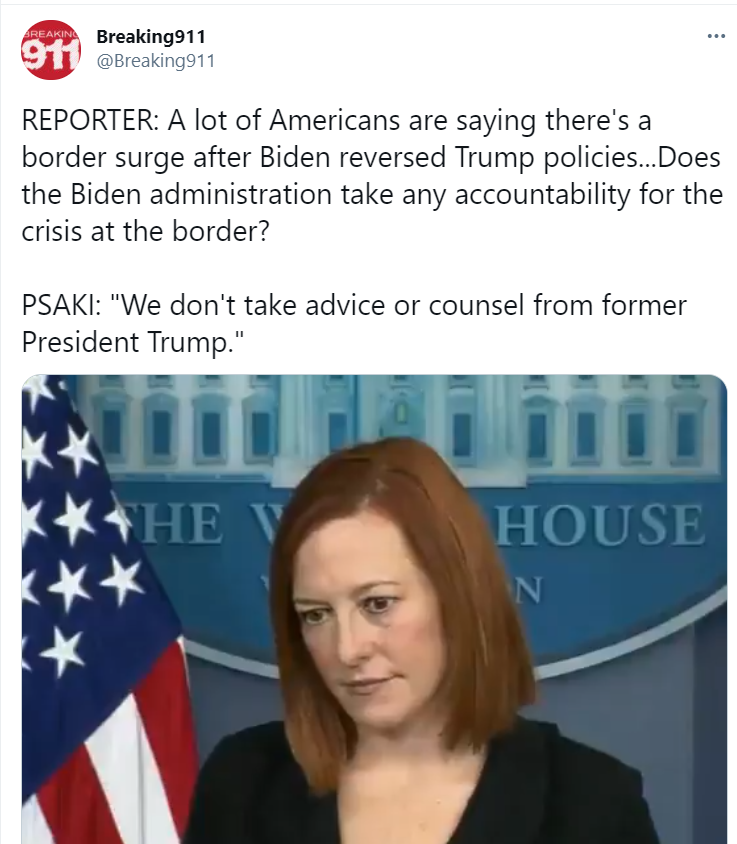This screenshot has height=844, width=737.
Task: Click the HOUSE lettering on video backdrop
Action: click(x=599, y=524)
